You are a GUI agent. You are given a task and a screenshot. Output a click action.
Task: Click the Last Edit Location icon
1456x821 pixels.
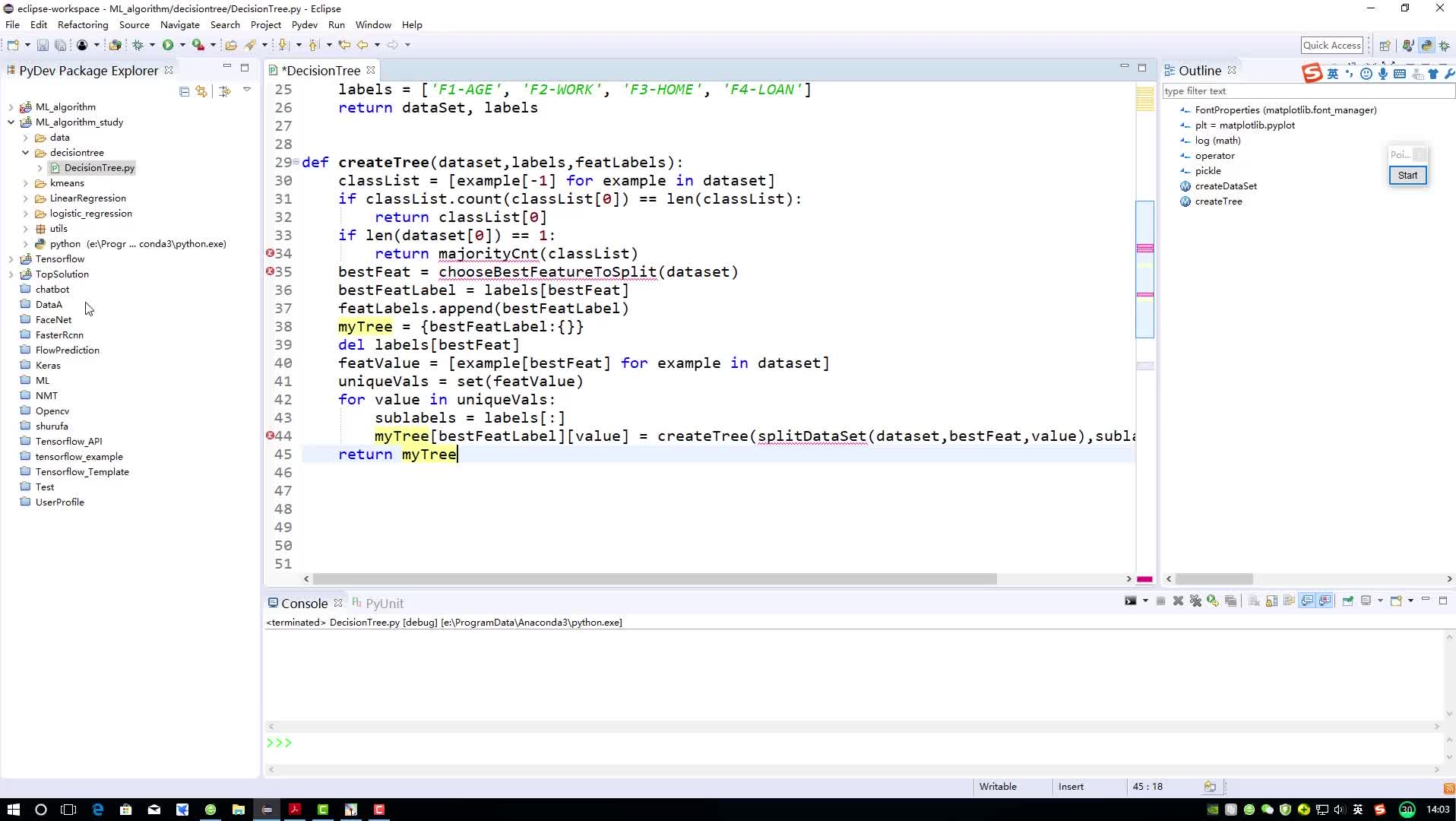(344, 45)
